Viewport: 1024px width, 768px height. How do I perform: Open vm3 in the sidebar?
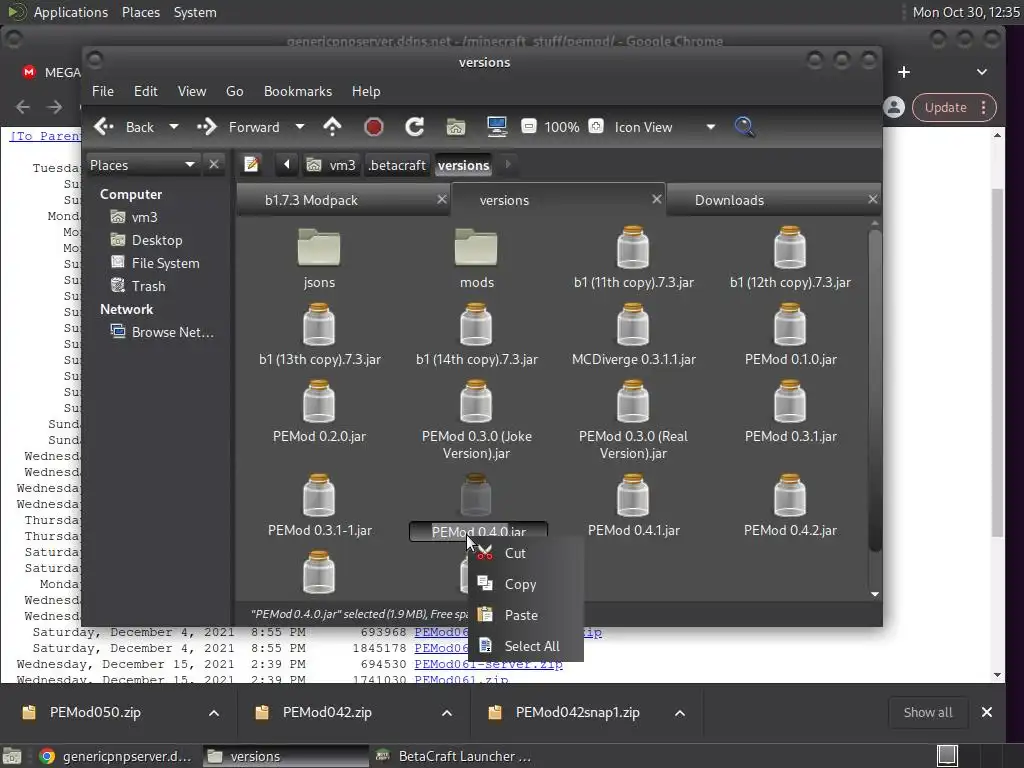coord(144,217)
